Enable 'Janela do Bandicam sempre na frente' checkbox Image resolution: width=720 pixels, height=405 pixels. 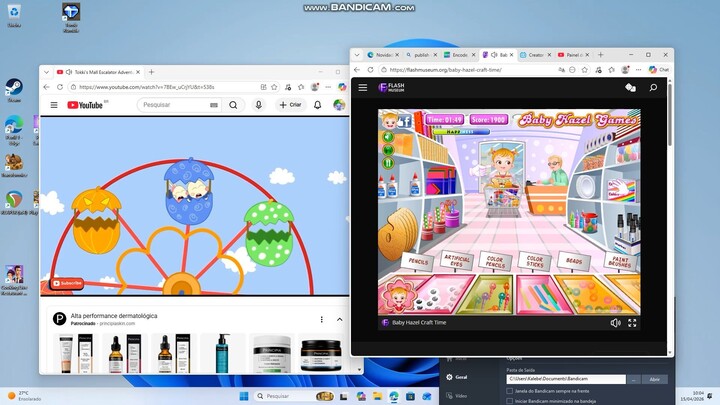[509, 391]
